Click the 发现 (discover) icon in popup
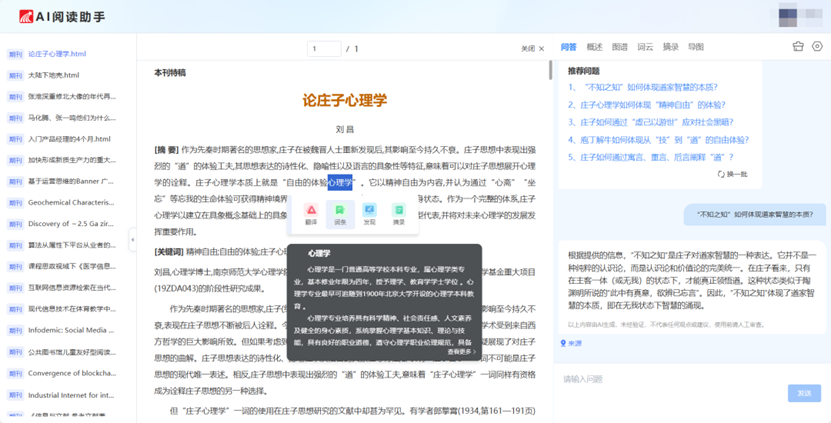Viewport: 831px width, 423px height. (369, 209)
